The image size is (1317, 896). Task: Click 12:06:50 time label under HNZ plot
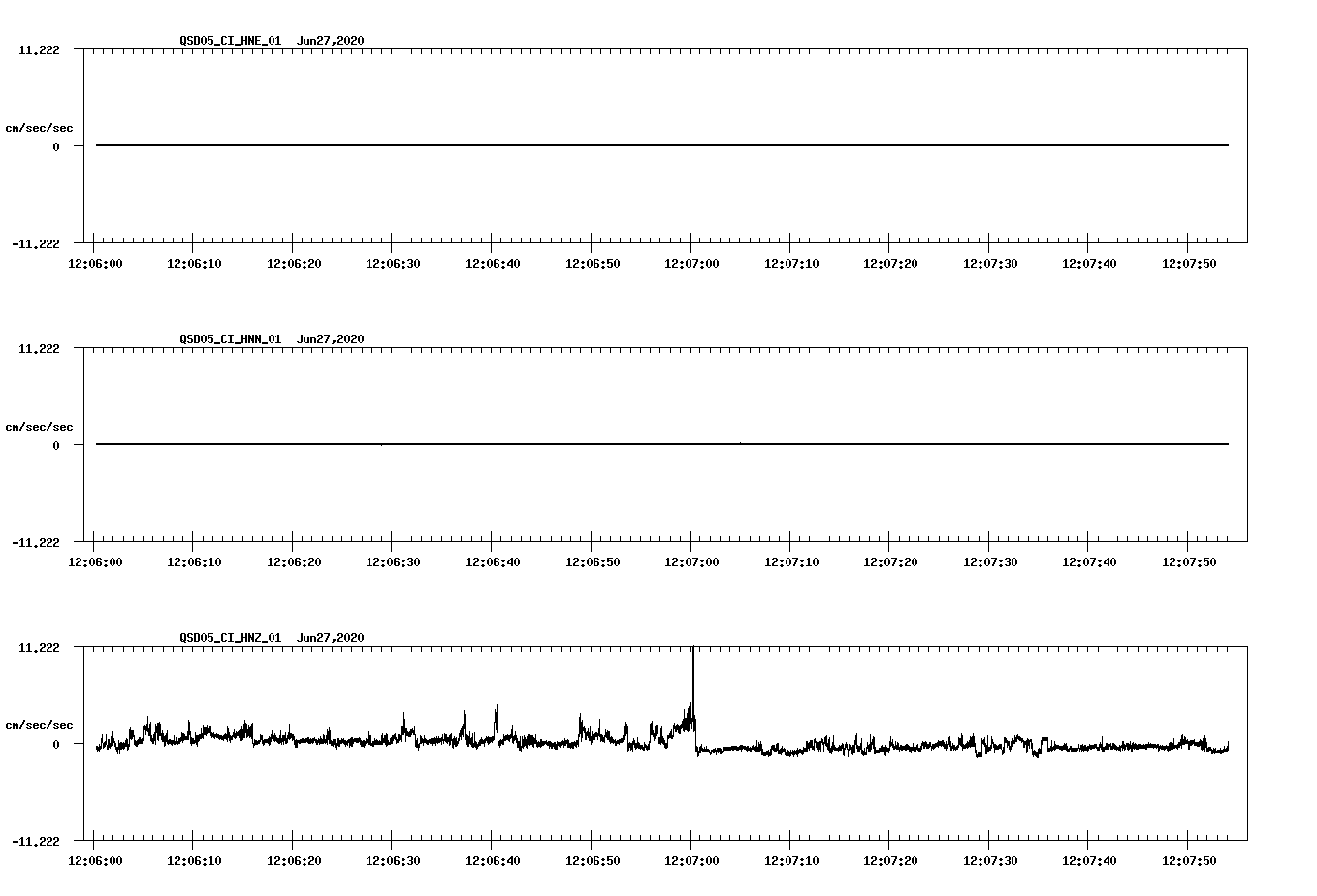591,861
